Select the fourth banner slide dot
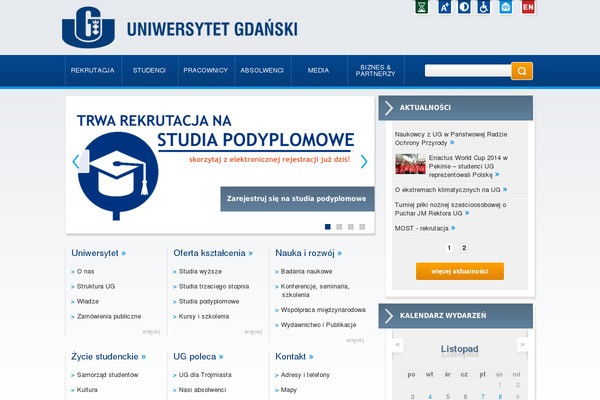The height and width of the screenshot is (400, 600). pos(362,227)
